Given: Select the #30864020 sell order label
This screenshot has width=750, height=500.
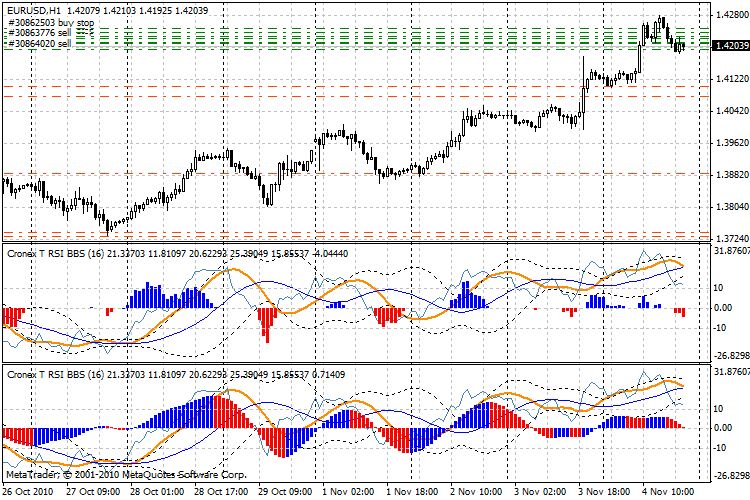Looking at the screenshot, I should [x=38, y=44].
